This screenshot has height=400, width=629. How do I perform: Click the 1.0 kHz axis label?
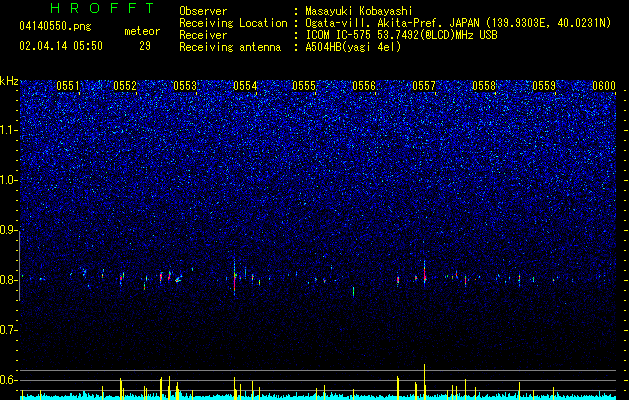pos(8,180)
